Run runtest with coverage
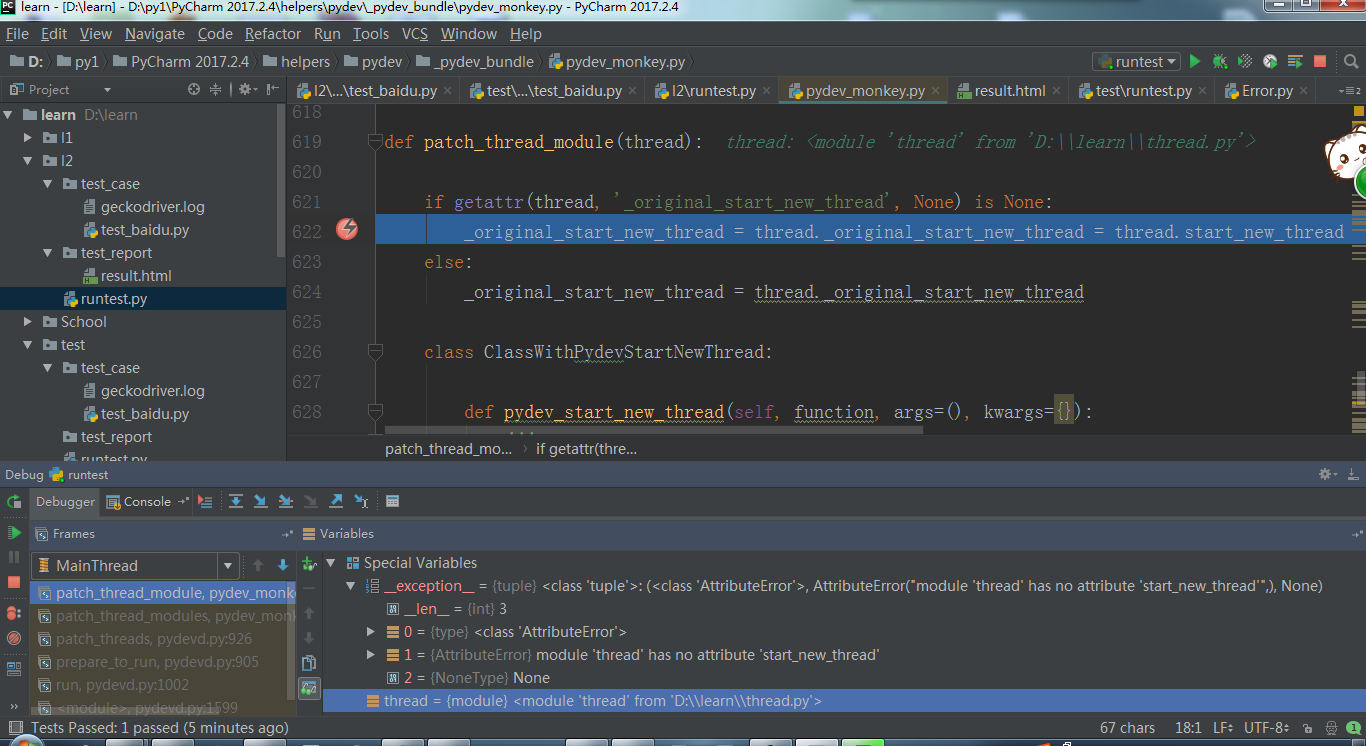Viewport: 1366px width, 746px height. tap(1245, 62)
